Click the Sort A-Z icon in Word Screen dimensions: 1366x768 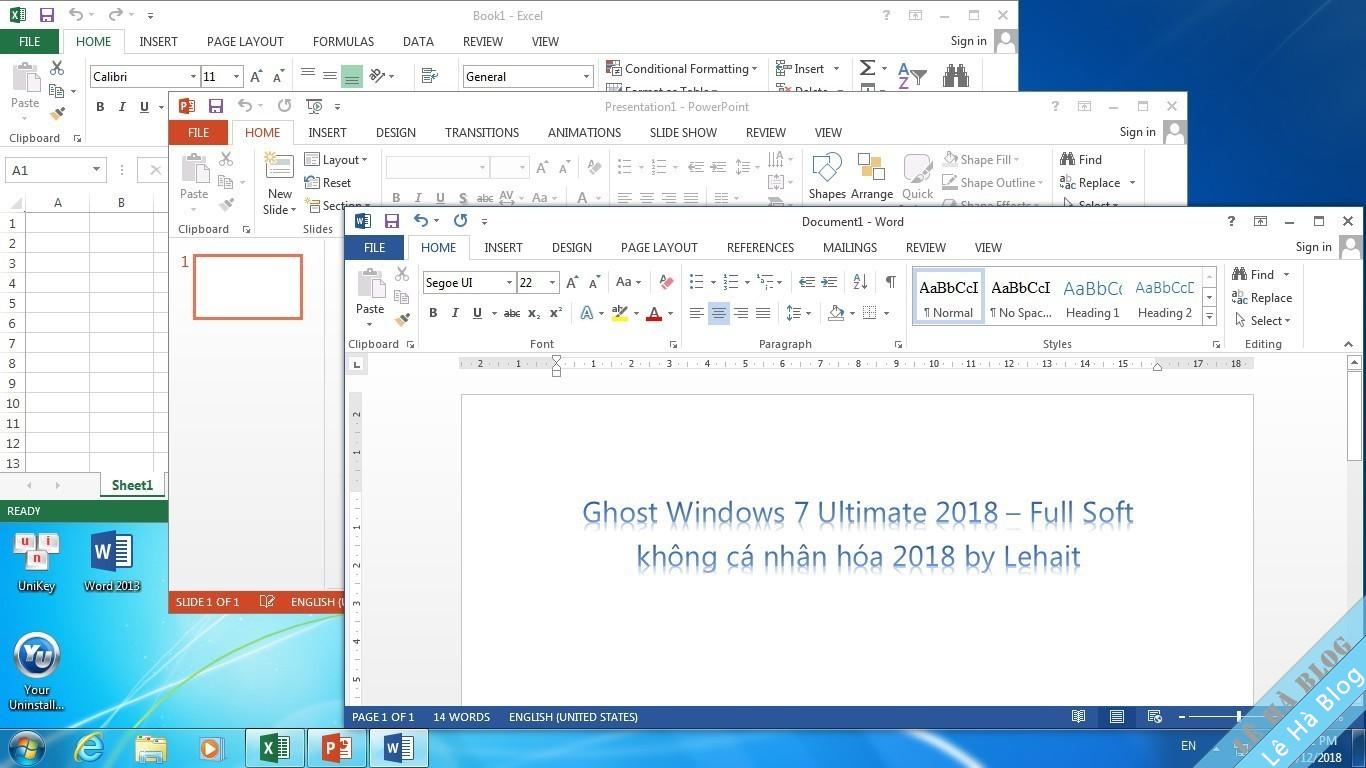[860, 283]
